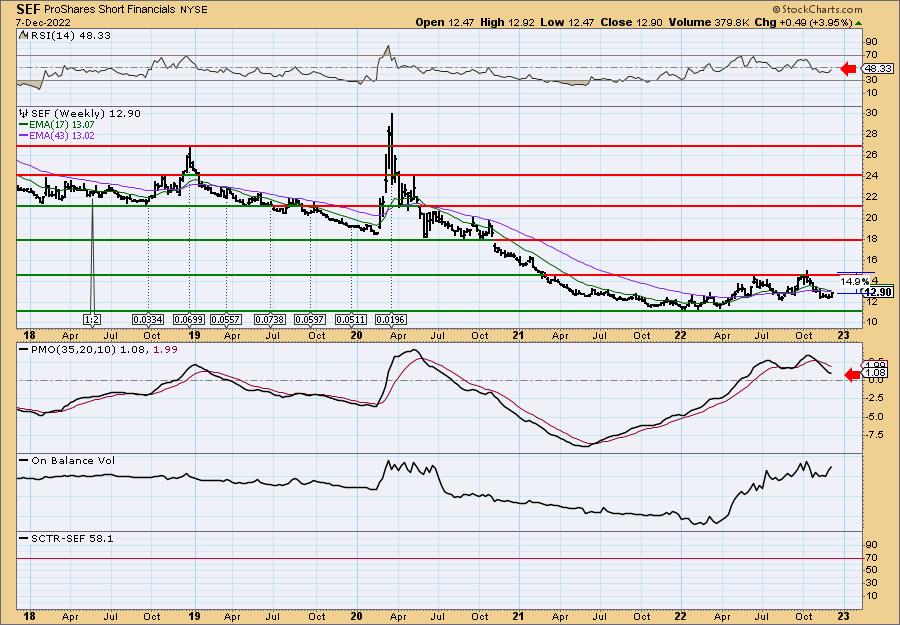This screenshot has width=900, height=625.
Task: Click the 0.0511 dividend marker
Action: [351, 319]
